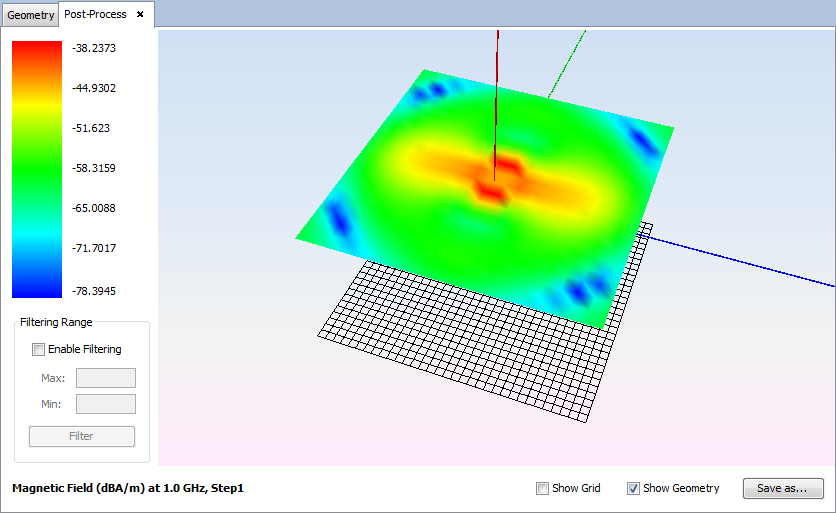This screenshot has height=513, width=836.
Task: Uncheck the Show Geometry checkbox
Action: [x=633, y=488]
